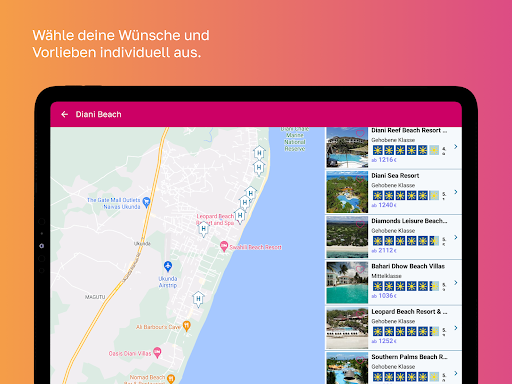Viewport: 512px width, 384px height.
Task: Click the Diamonds Leisure Beach photo thumbnail
Action: click(347, 237)
